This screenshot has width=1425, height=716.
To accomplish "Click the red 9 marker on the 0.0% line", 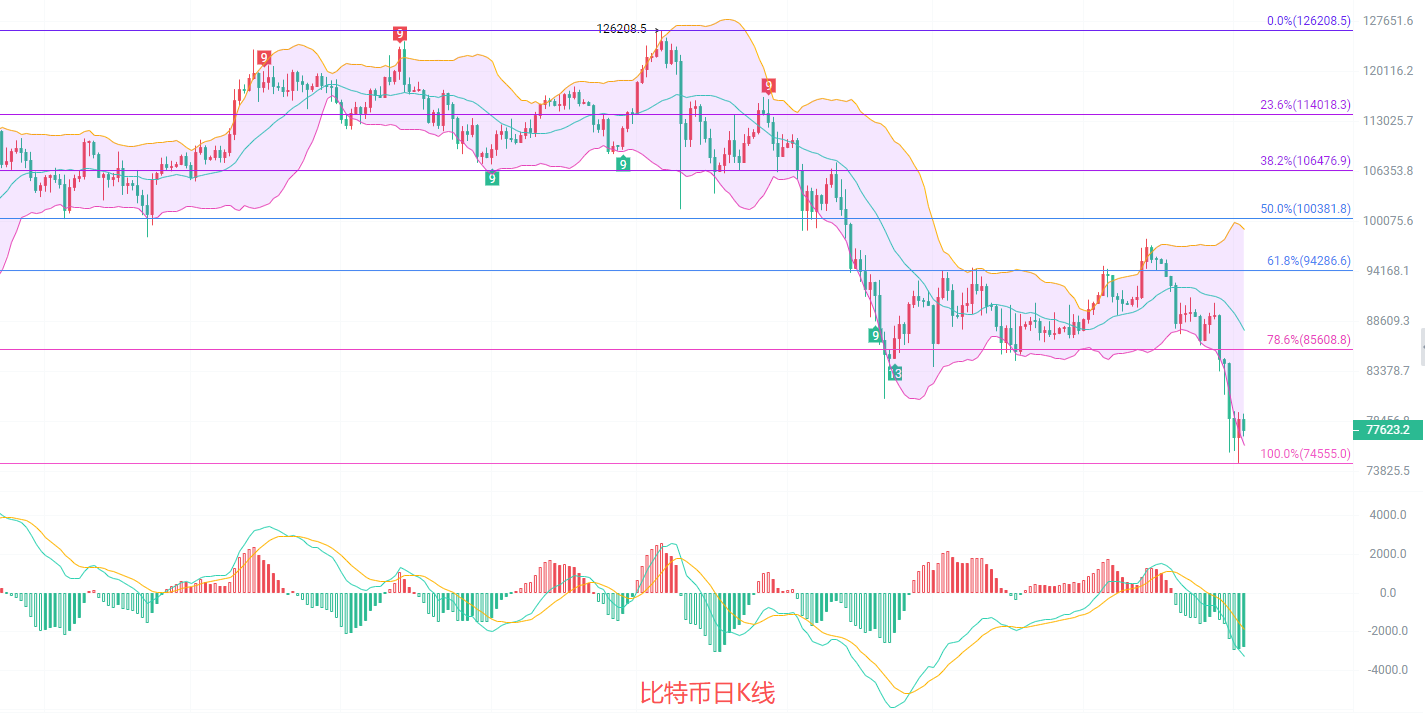I will coord(400,34).
